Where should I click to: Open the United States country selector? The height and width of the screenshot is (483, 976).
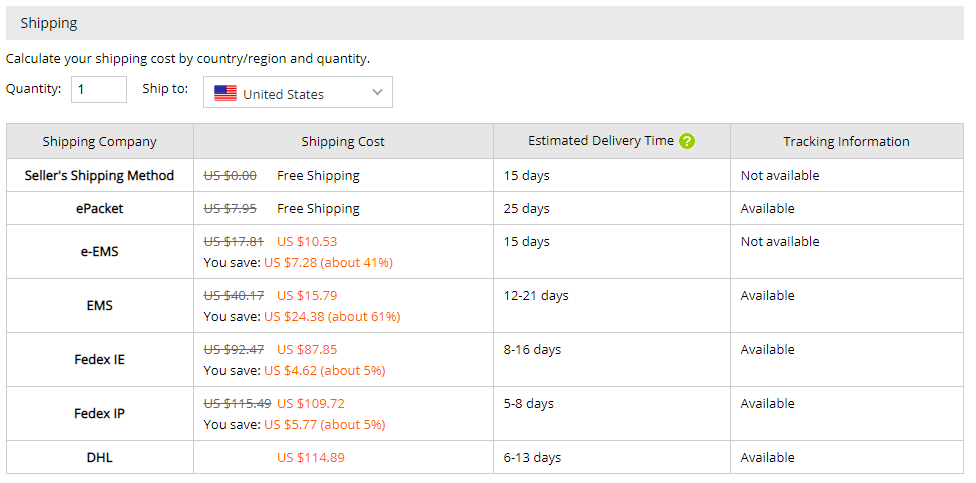click(298, 92)
